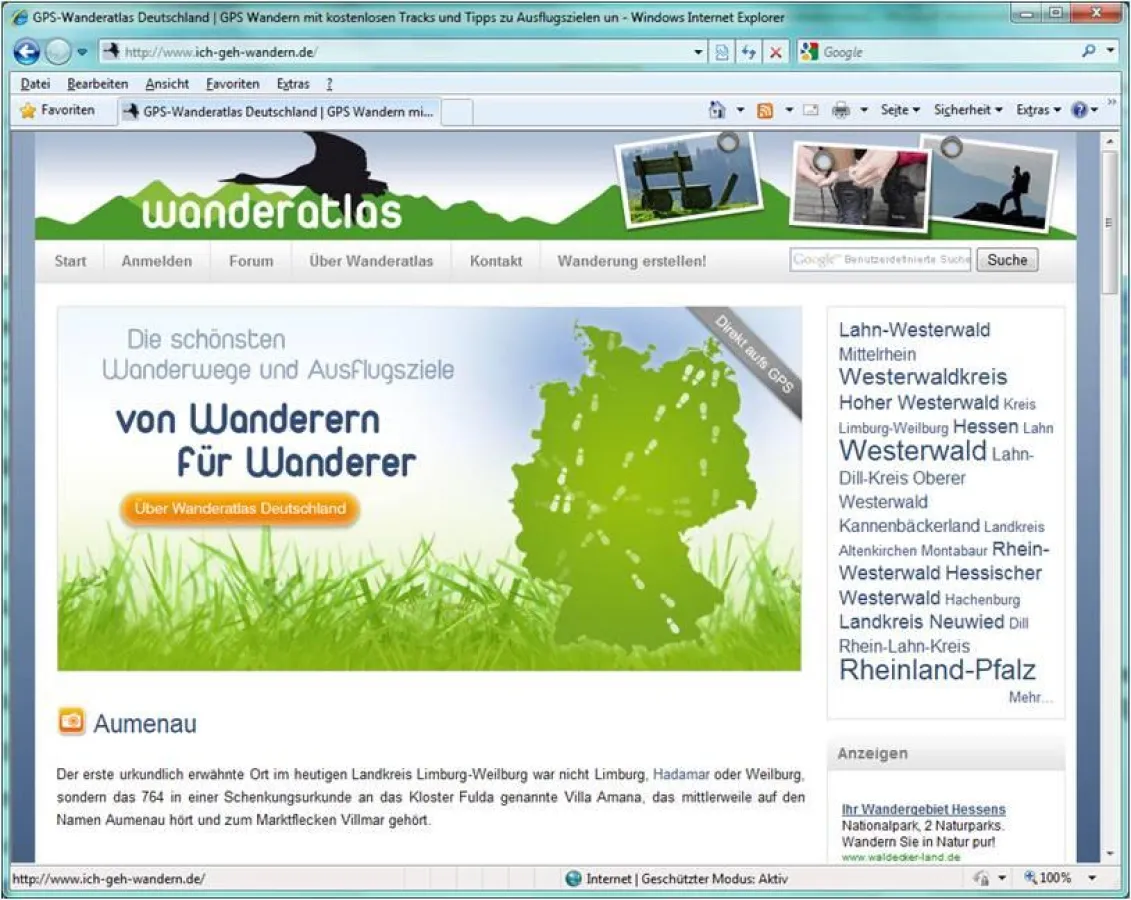Click the orange Über Wanderatlas Deutschland button

240,508
